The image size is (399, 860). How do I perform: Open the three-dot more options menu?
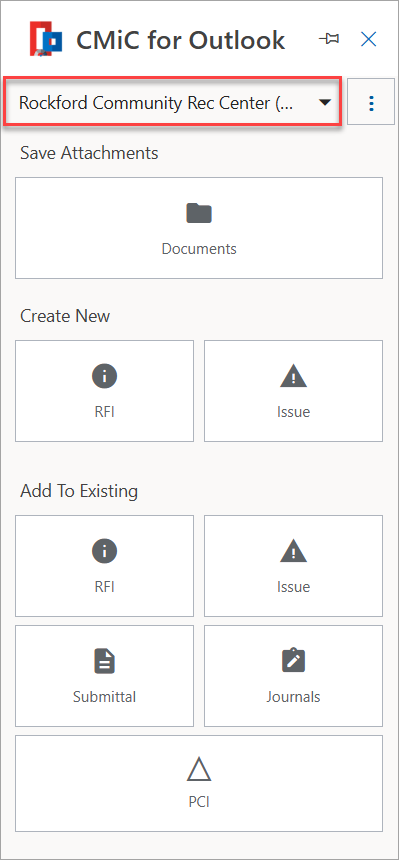pos(371,103)
